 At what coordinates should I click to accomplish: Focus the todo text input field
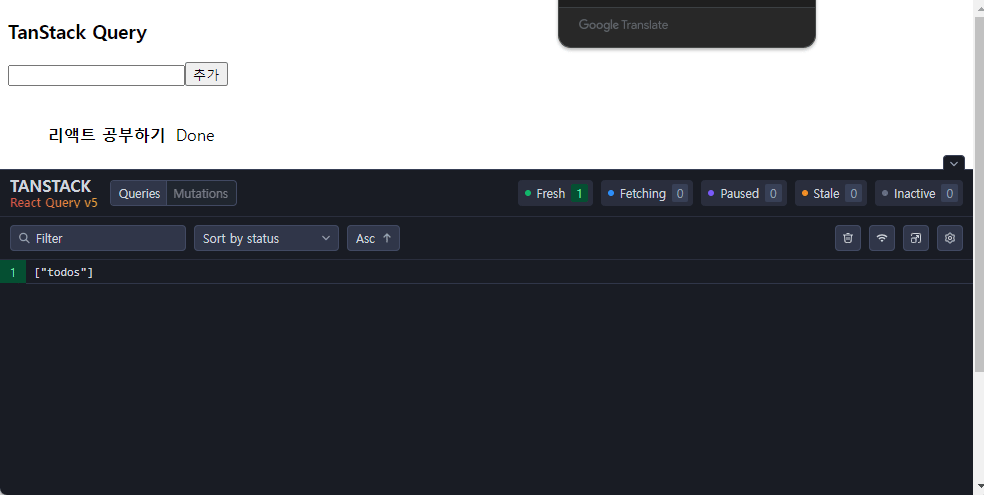(x=96, y=75)
